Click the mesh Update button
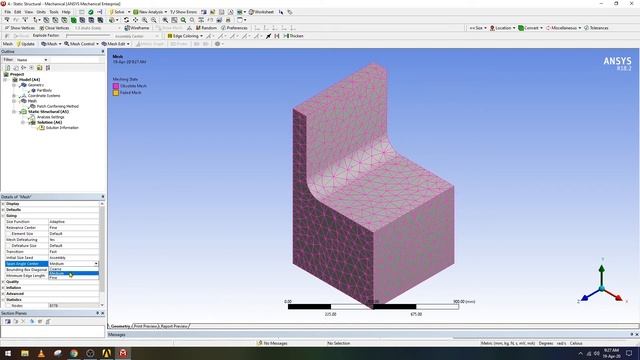This screenshot has width=640, height=360. point(26,44)
